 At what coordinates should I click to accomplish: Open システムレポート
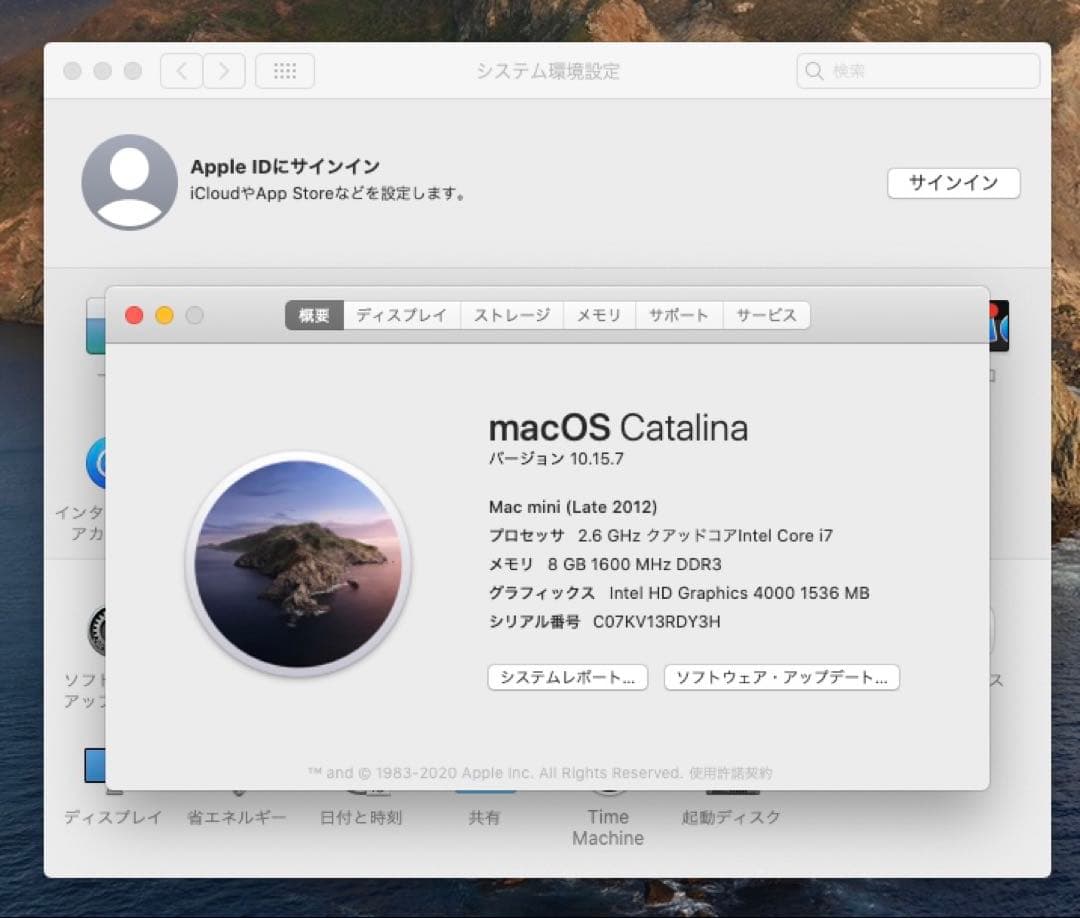pyautogui.click(x=567, y=677)
